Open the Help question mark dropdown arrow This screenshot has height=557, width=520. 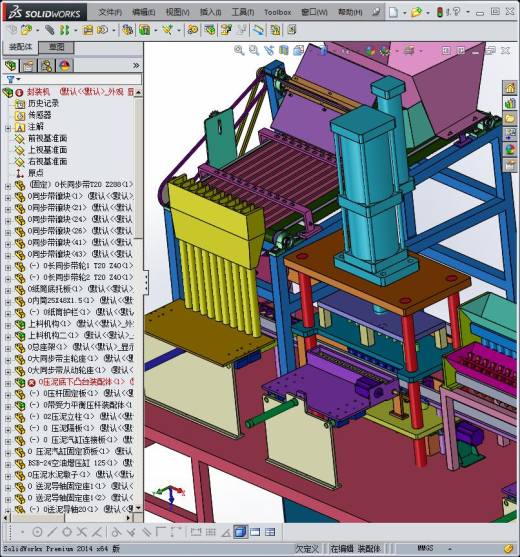tap(467, 13)
